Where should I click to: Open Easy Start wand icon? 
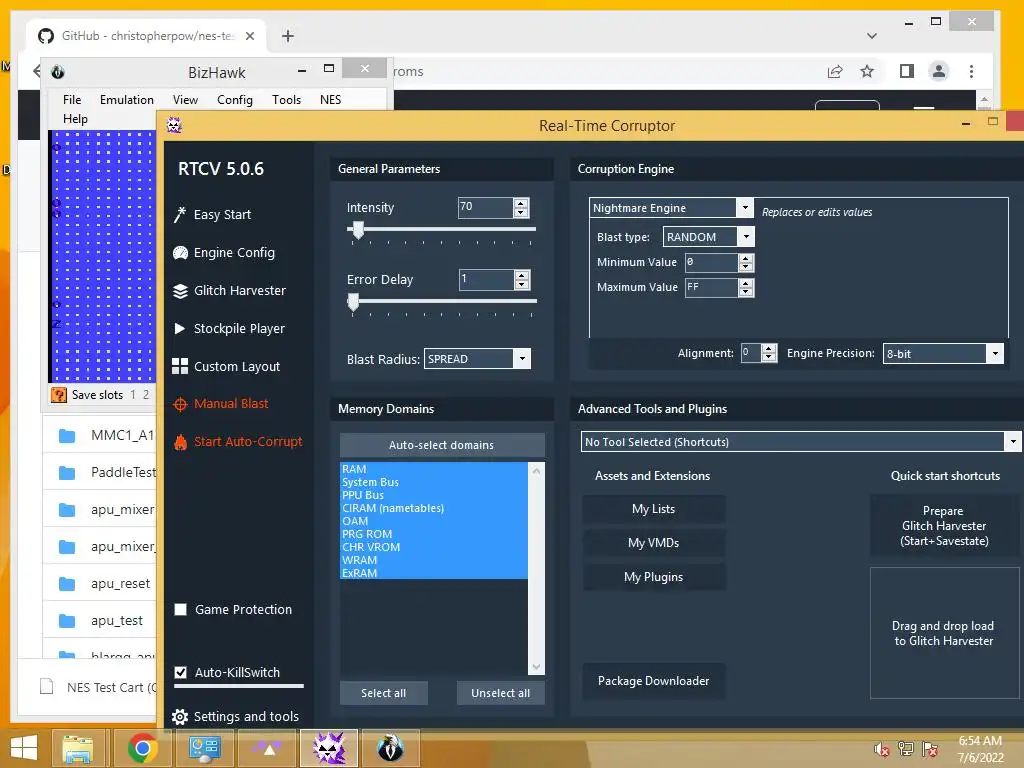pyautogui.click(x=180, y=214)
